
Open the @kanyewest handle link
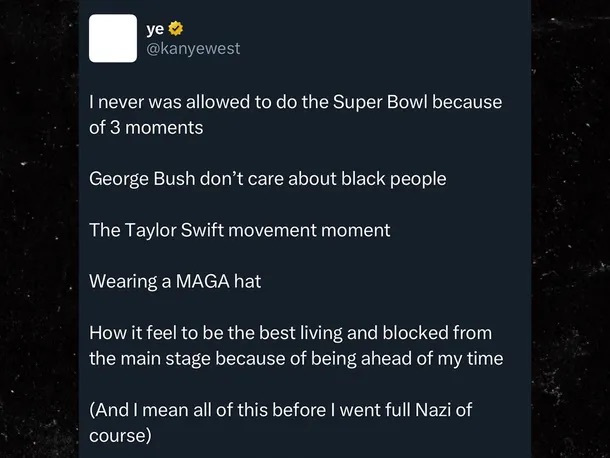(194, 48)
